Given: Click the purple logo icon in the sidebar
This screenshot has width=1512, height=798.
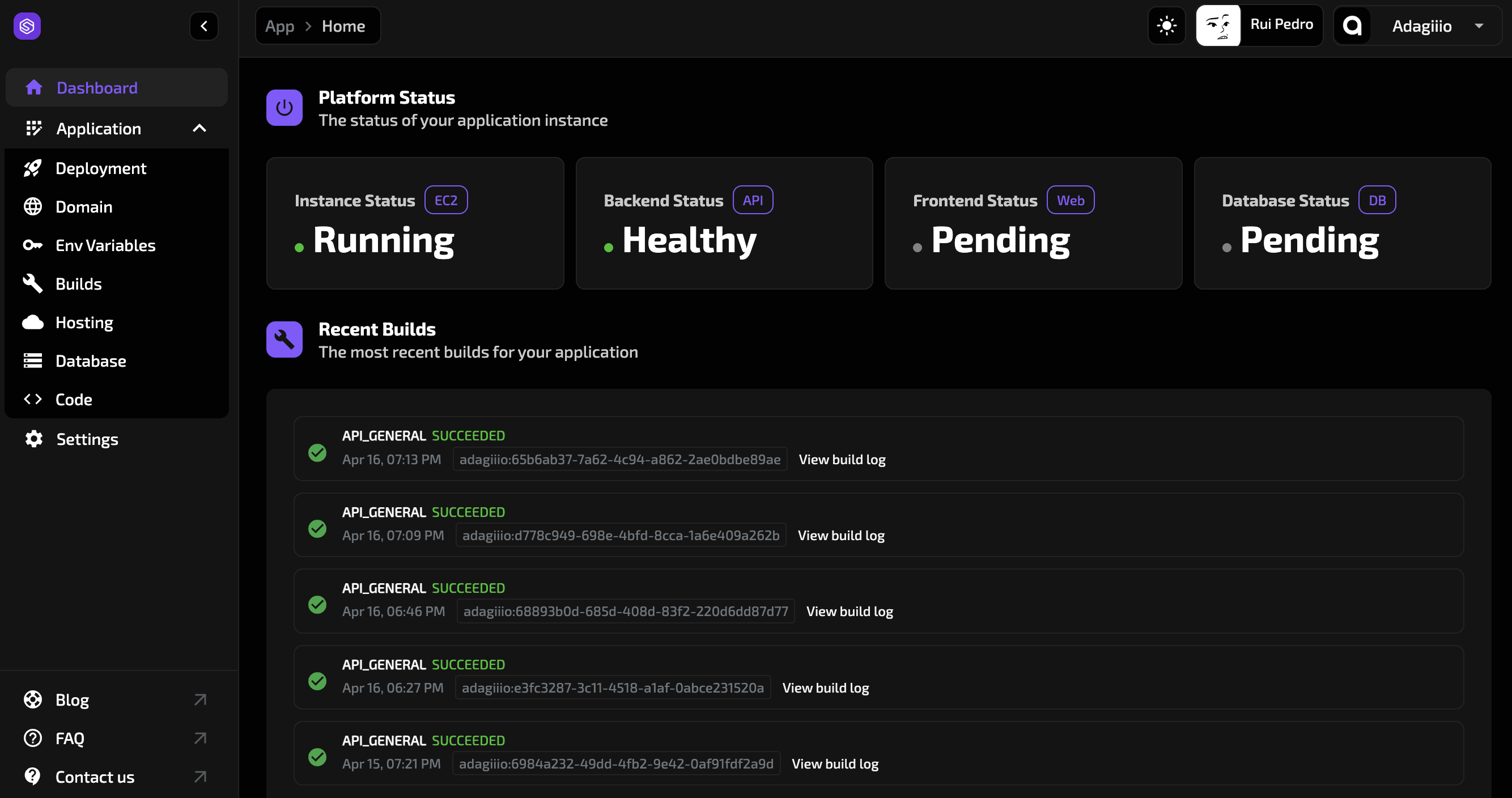Looking at the screenshot, I should pyautogui.click(x=27, y=26).
